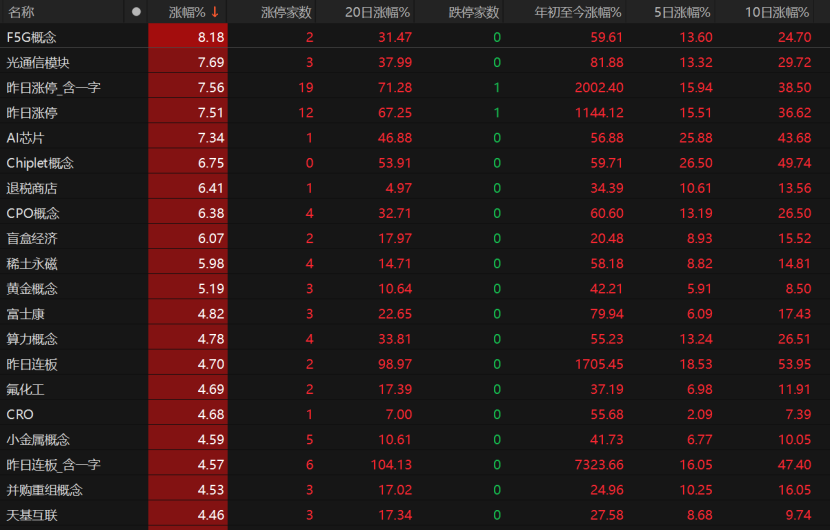Select the 稀土永磁 sector row
Image resolution: width=831 pixels, height=531 pixels.
[x=32, y=263]
